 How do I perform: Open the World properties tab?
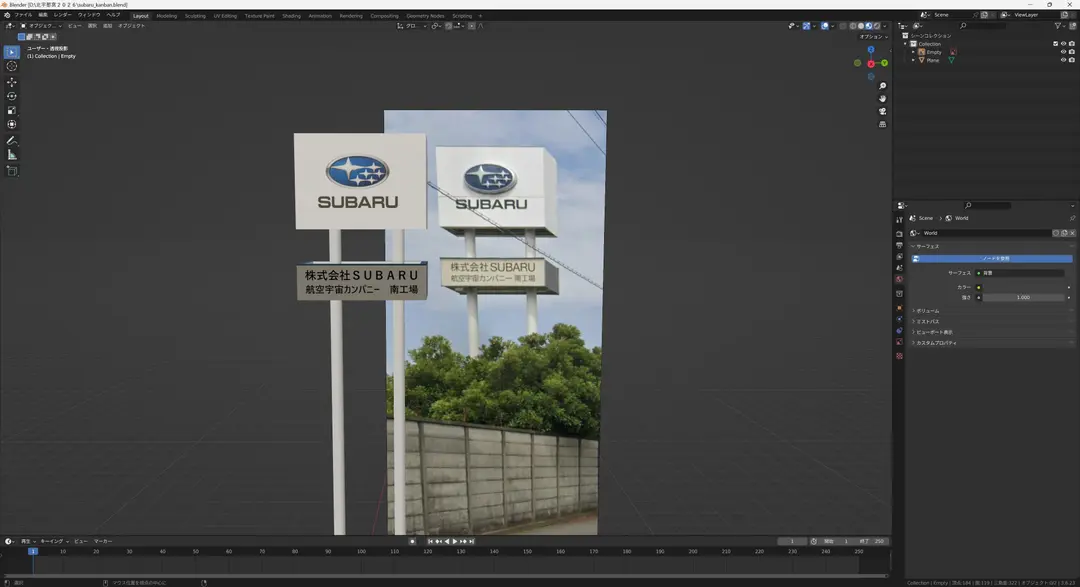tap(900, 279)
